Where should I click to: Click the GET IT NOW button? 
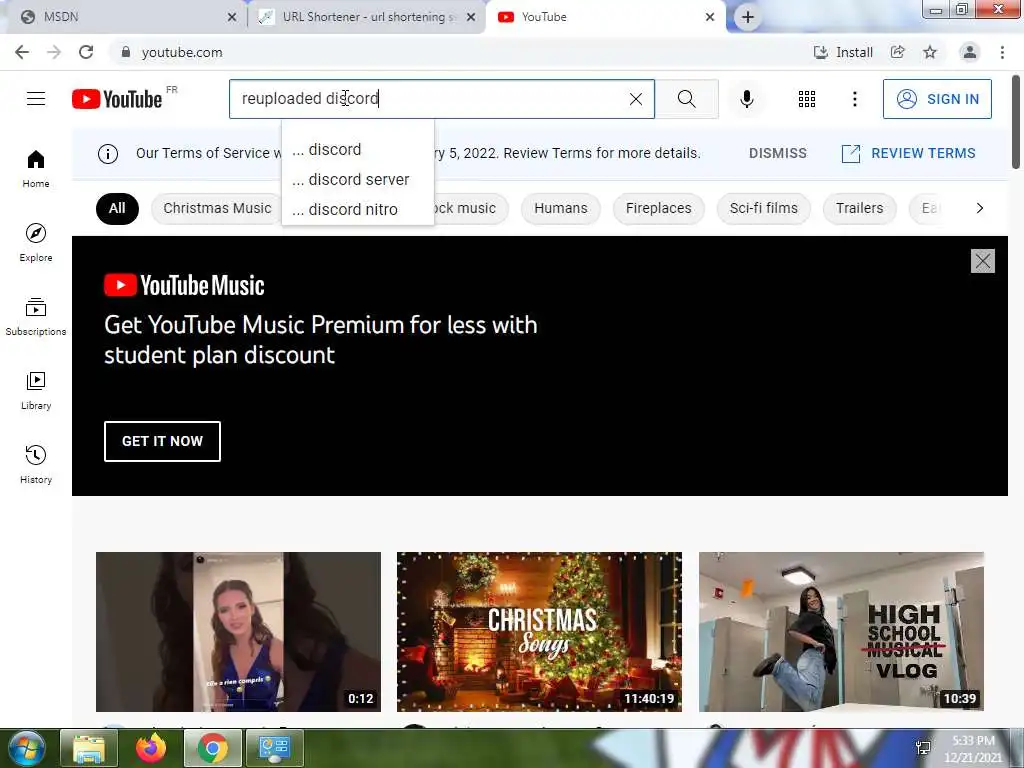[x=162, y=441]
